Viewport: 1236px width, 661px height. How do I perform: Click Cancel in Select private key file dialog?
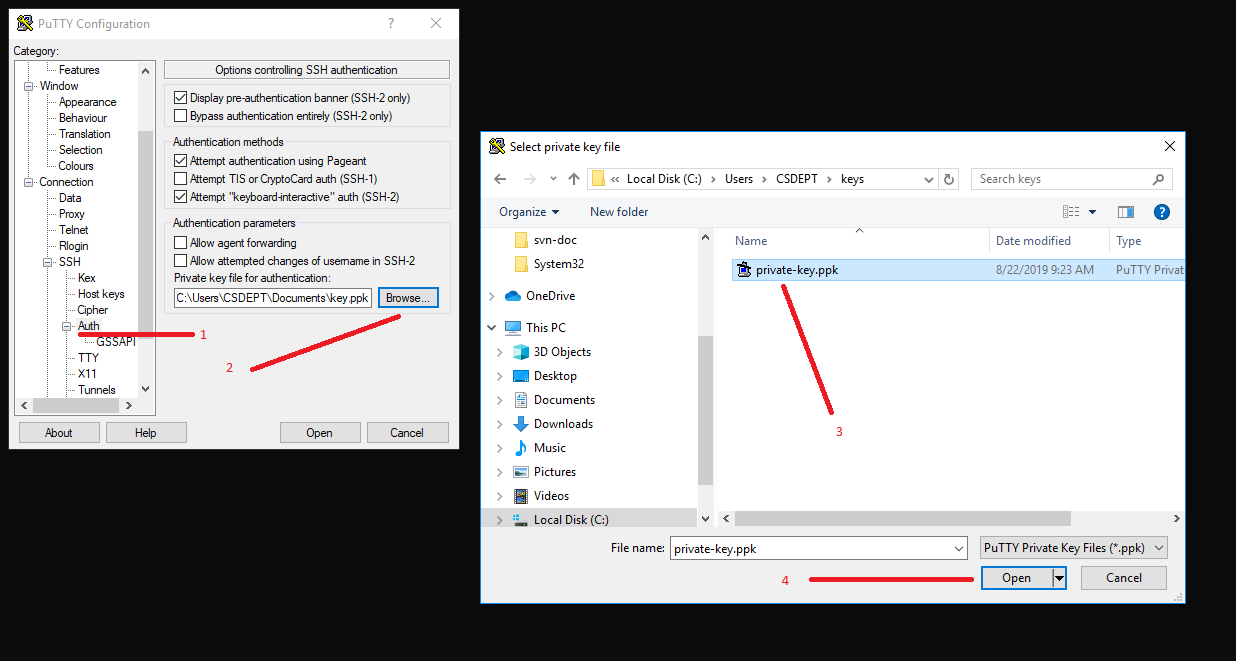pyautogui.click(x=1124, y=578)
